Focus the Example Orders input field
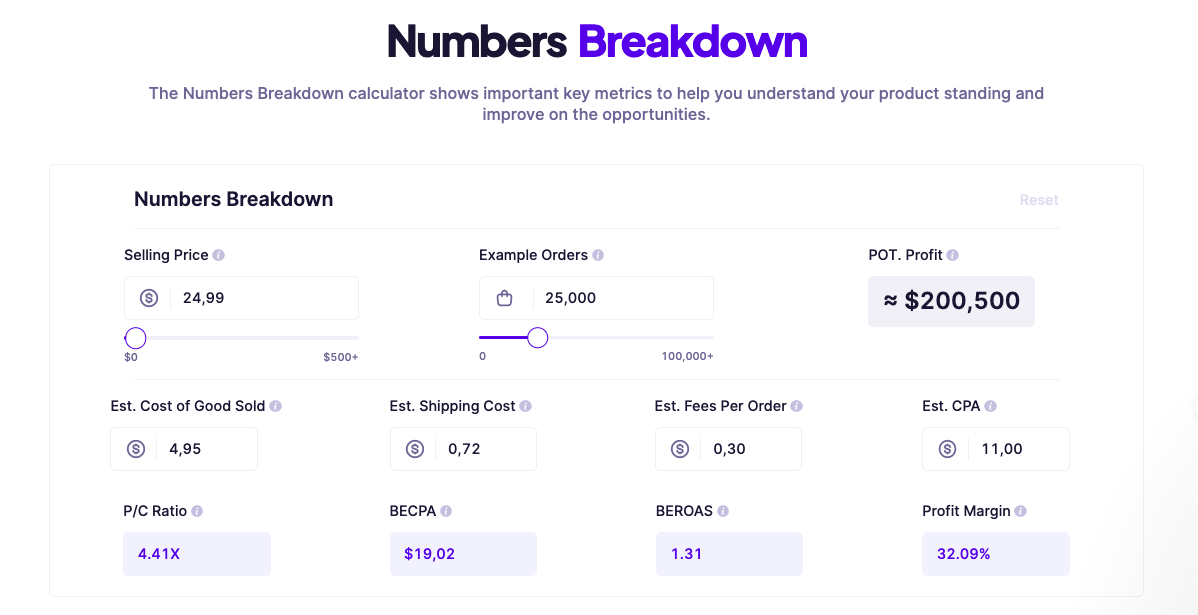Viewport: 1198px width, 615px height. (620, 298)
